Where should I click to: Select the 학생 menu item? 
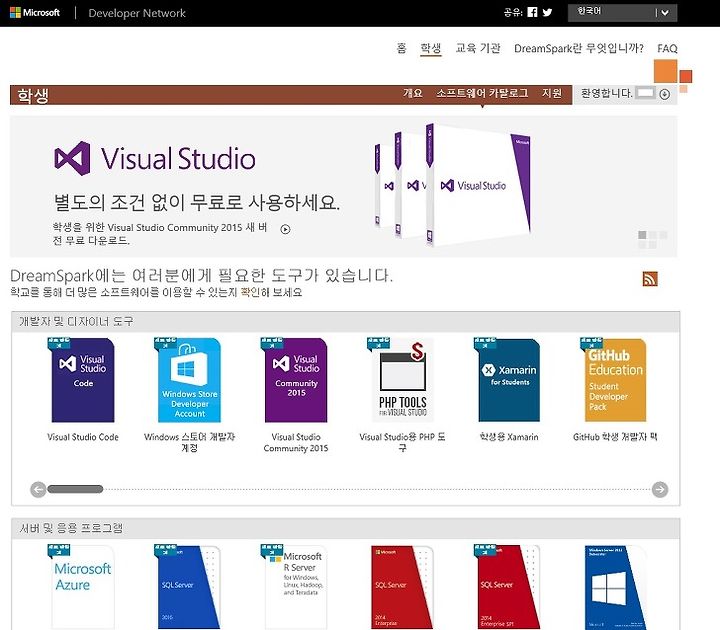click(x=431, y=48)
